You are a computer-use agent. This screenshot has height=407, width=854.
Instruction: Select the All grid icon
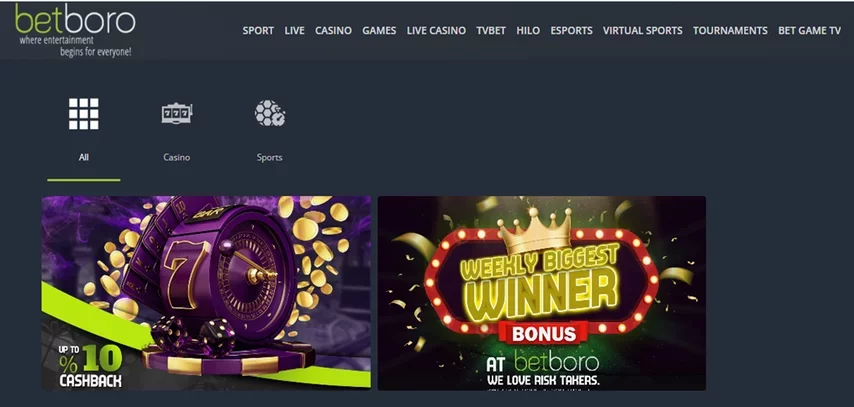83,114
